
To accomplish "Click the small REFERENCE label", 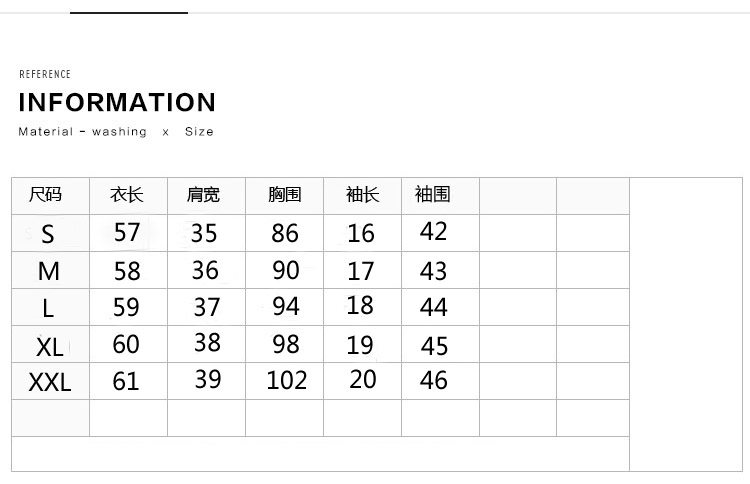I will coord(45,74).
